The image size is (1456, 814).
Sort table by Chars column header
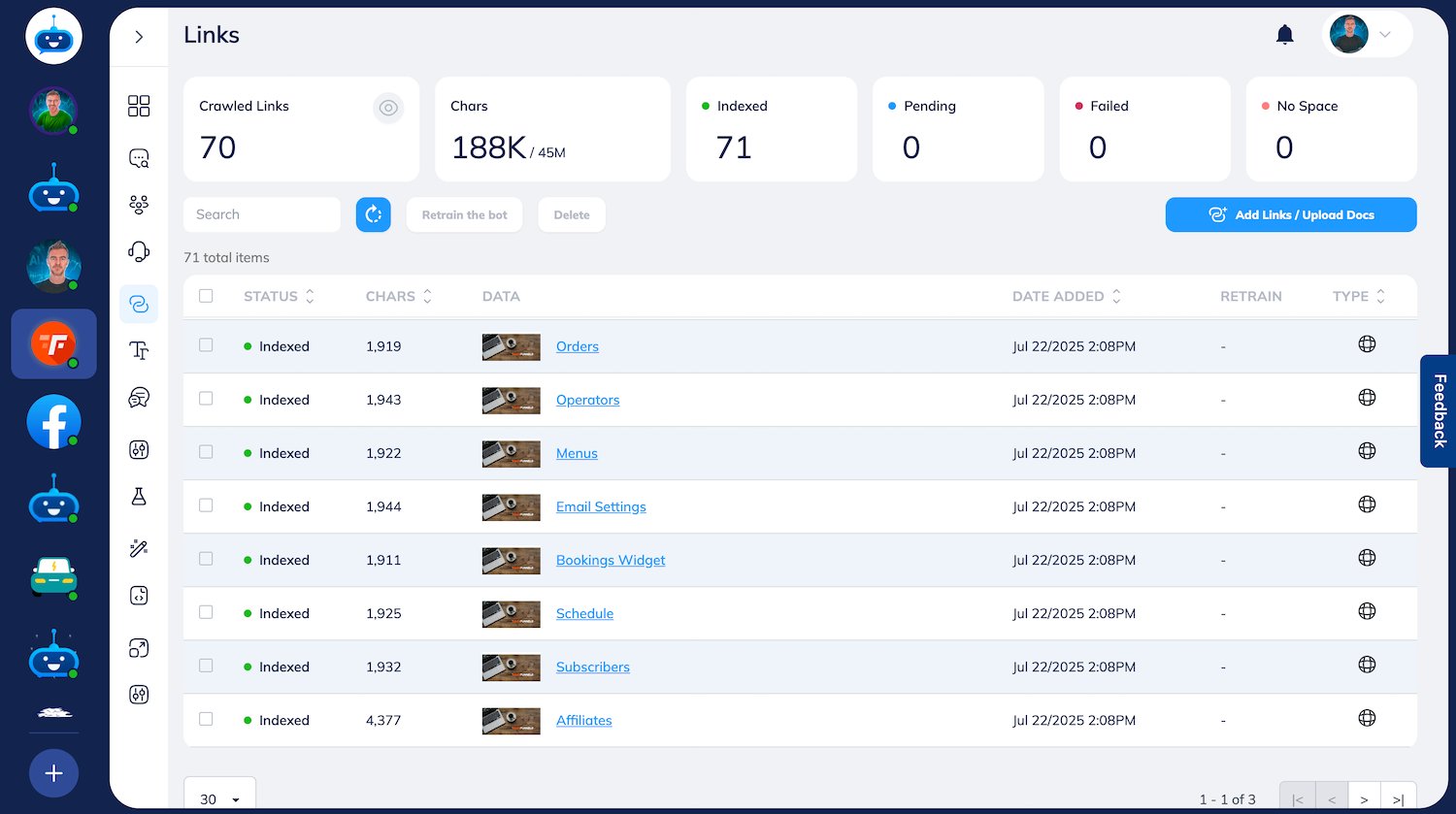pos(398,296)
